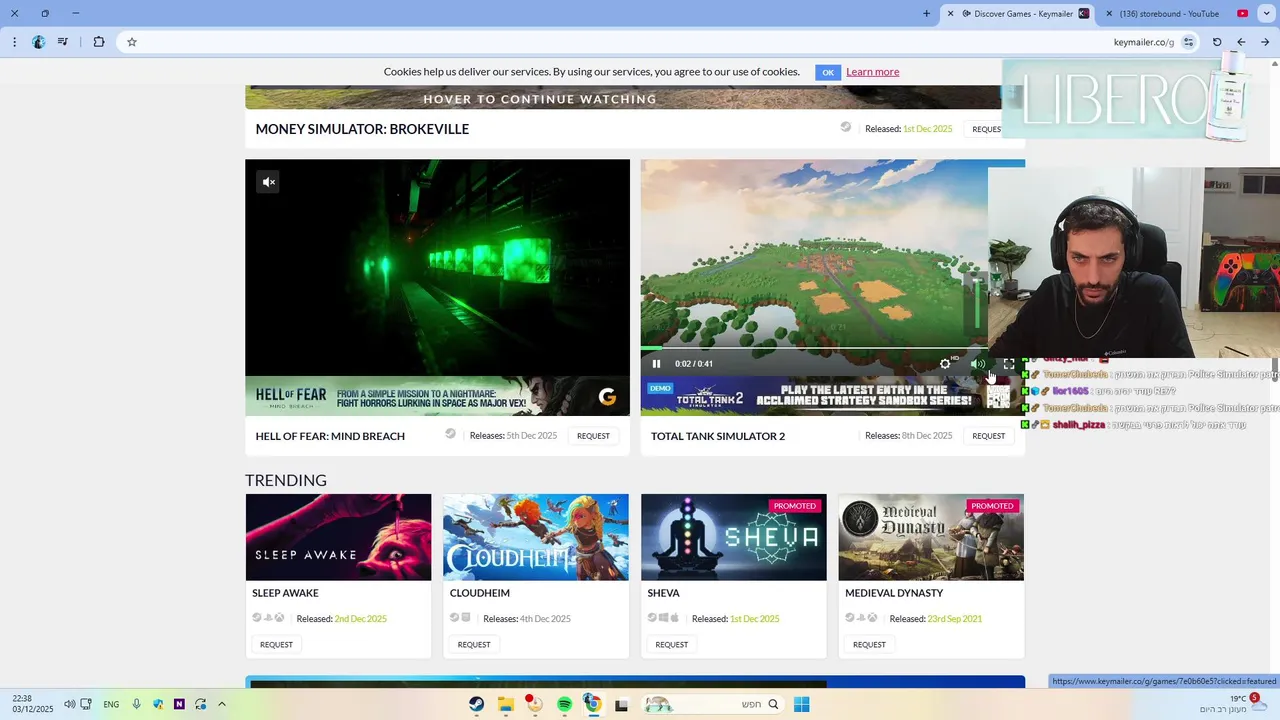Image resolution: width=1280 pixels, height=720 pixels.
Task: Adjust the green vertical volume slider
Action: point(977,305)
